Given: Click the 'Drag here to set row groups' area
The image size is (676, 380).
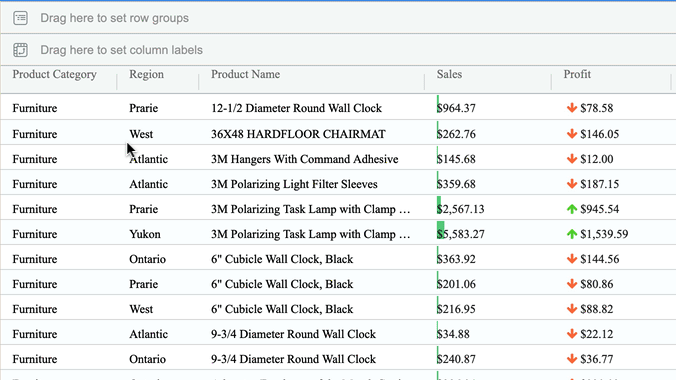Looking at the screenshot, I should [338, 18].
